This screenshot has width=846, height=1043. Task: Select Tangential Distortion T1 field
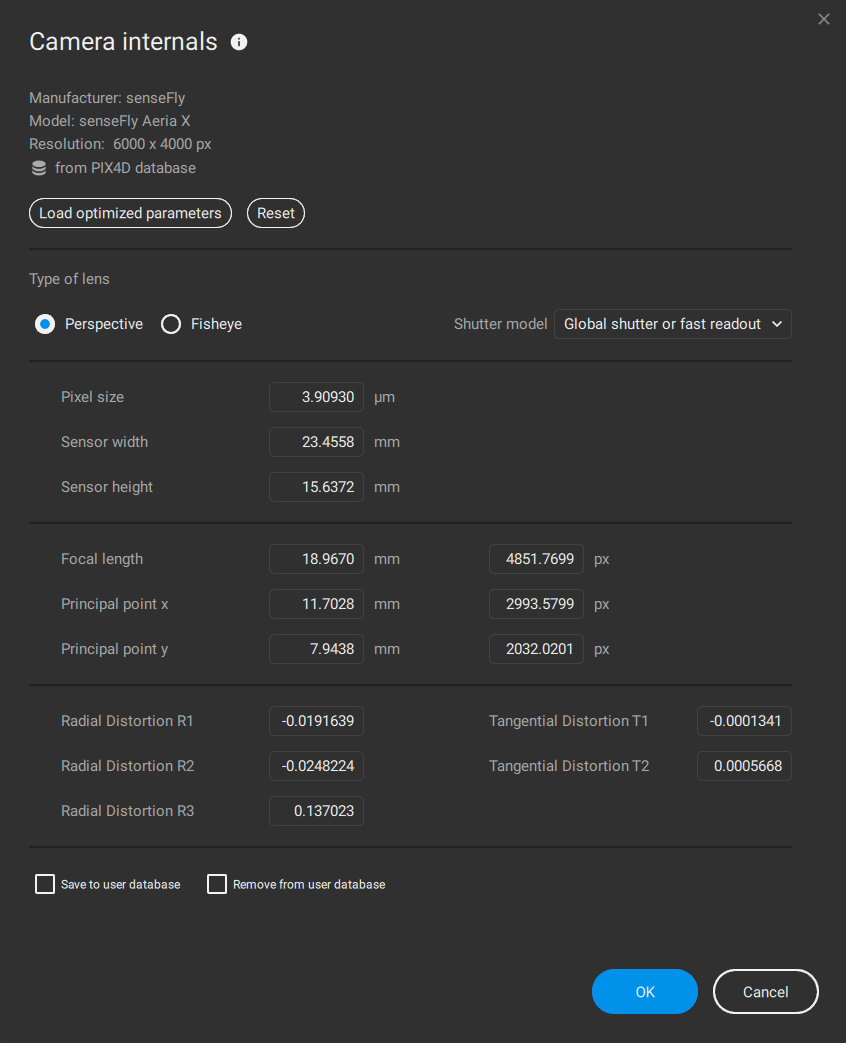744,721
